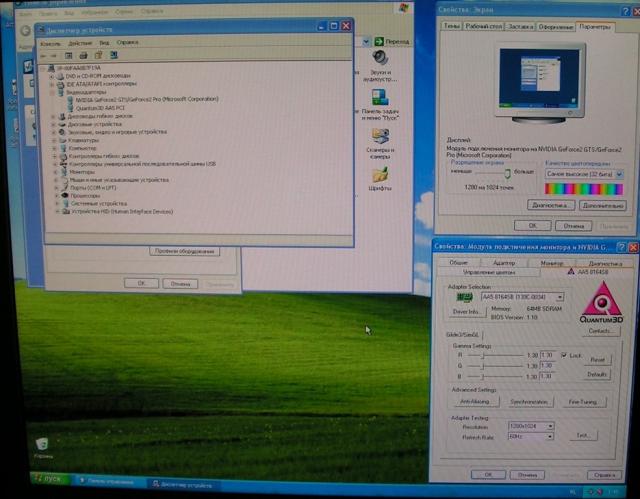The image size is (640, 499).
Task: Open the Resolution dropdown in Adapter Testing
Action: click(x=550, y=426)
